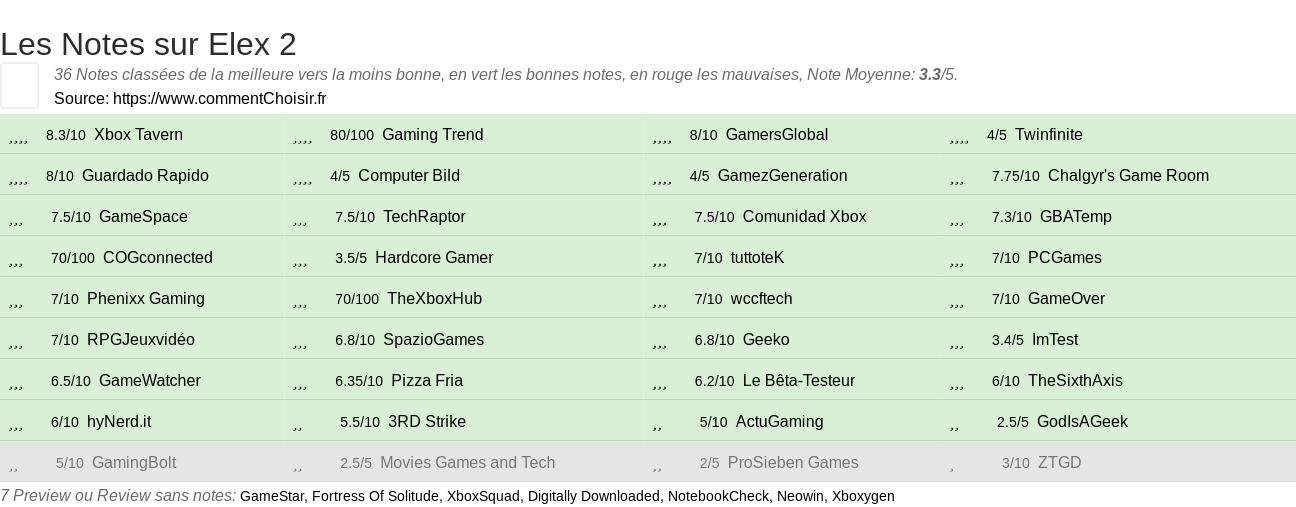This screenshot has width=1296, height=507.
Task: Select the tuttoteK entry
Action: [x=757, y=258]
